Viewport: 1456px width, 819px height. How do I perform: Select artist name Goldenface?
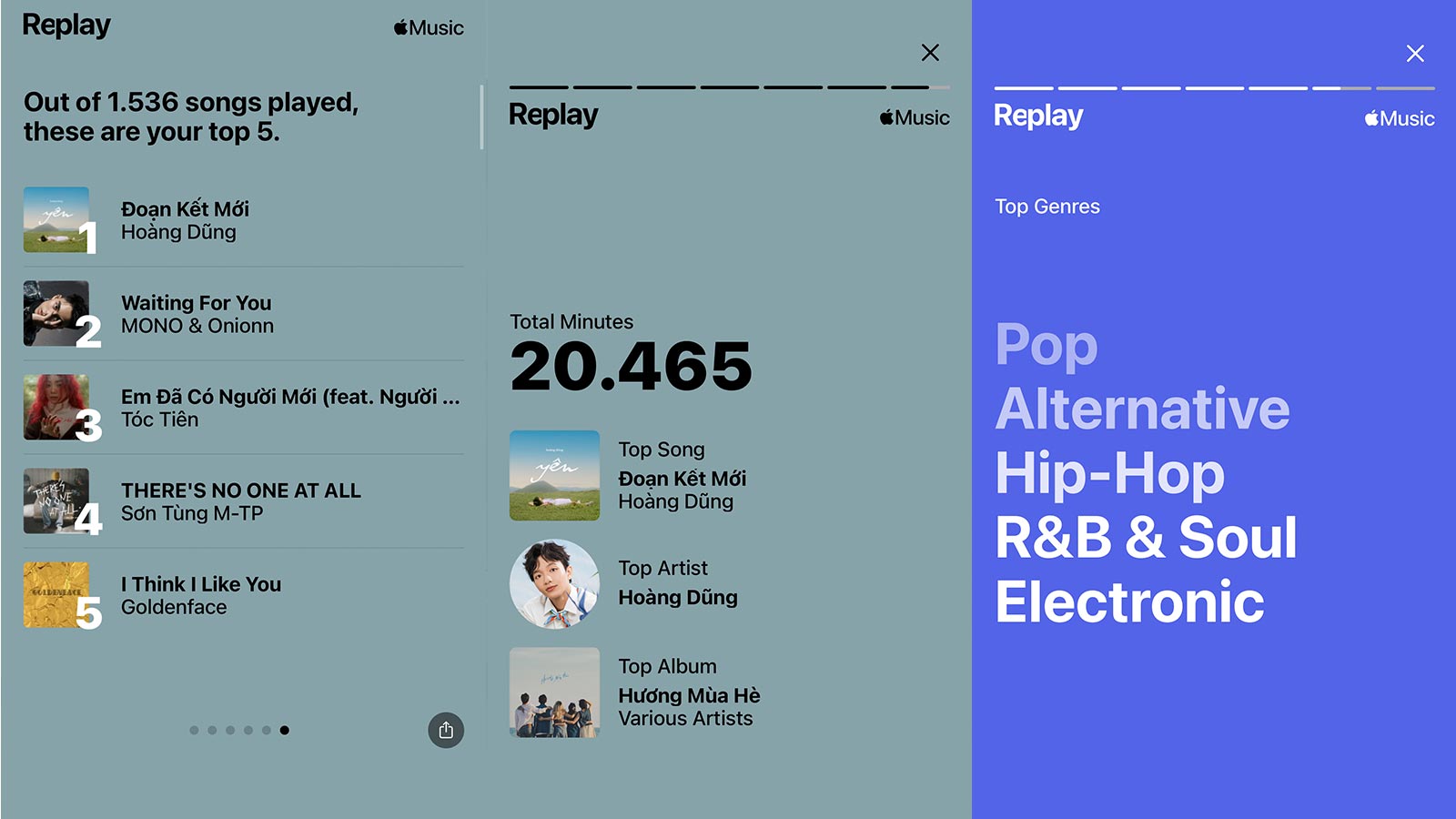[x=174, y=607]
